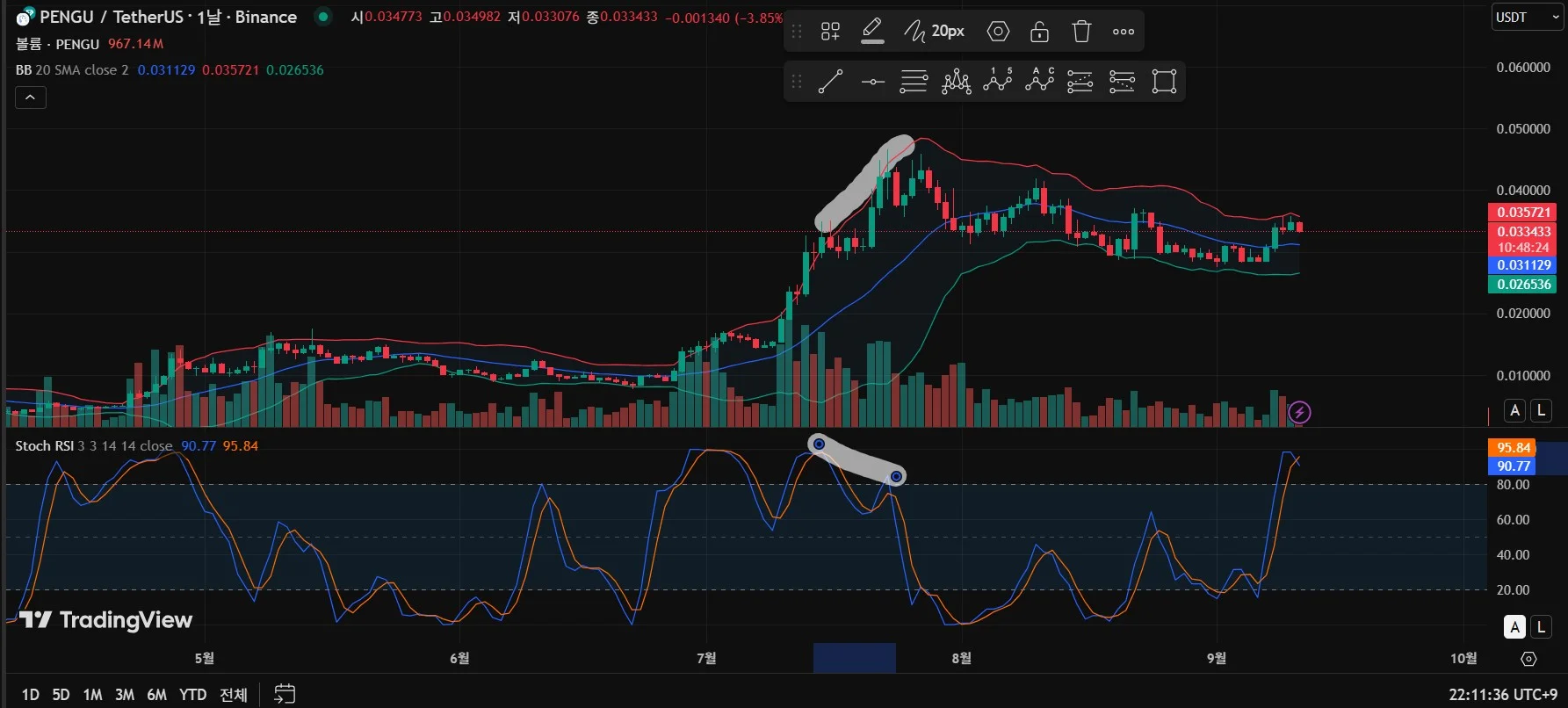Viewport: 1568px width, 708px height.
Task: Click the 8월 label on time axis
Action: [961, 658]
